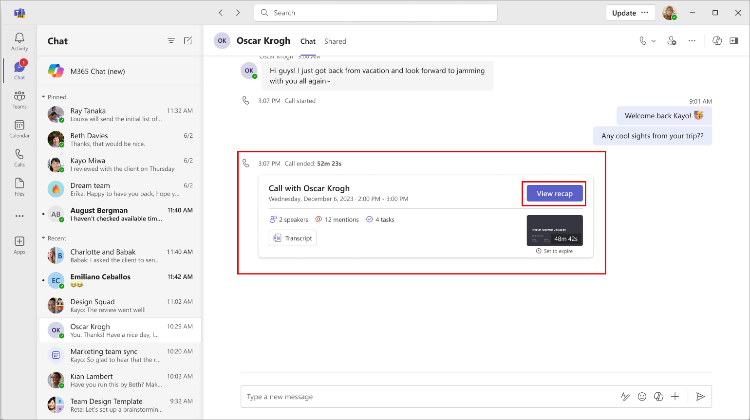Click the 12 mentions label
Image resolution: width=750 pixels, height=420 pixels.
[337, 220]
